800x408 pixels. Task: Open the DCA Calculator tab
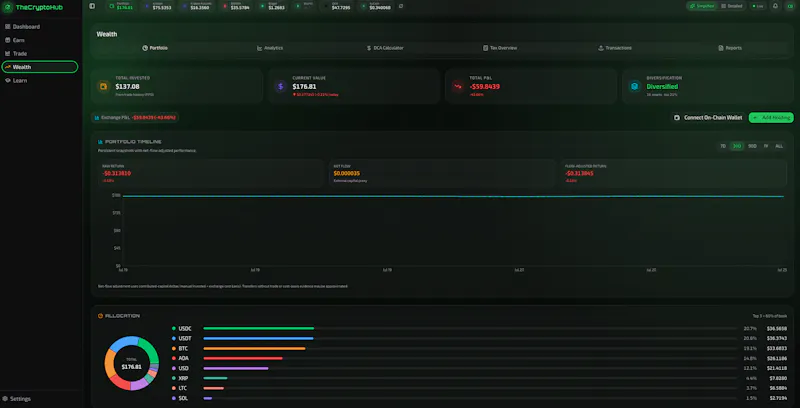(385, 48)
